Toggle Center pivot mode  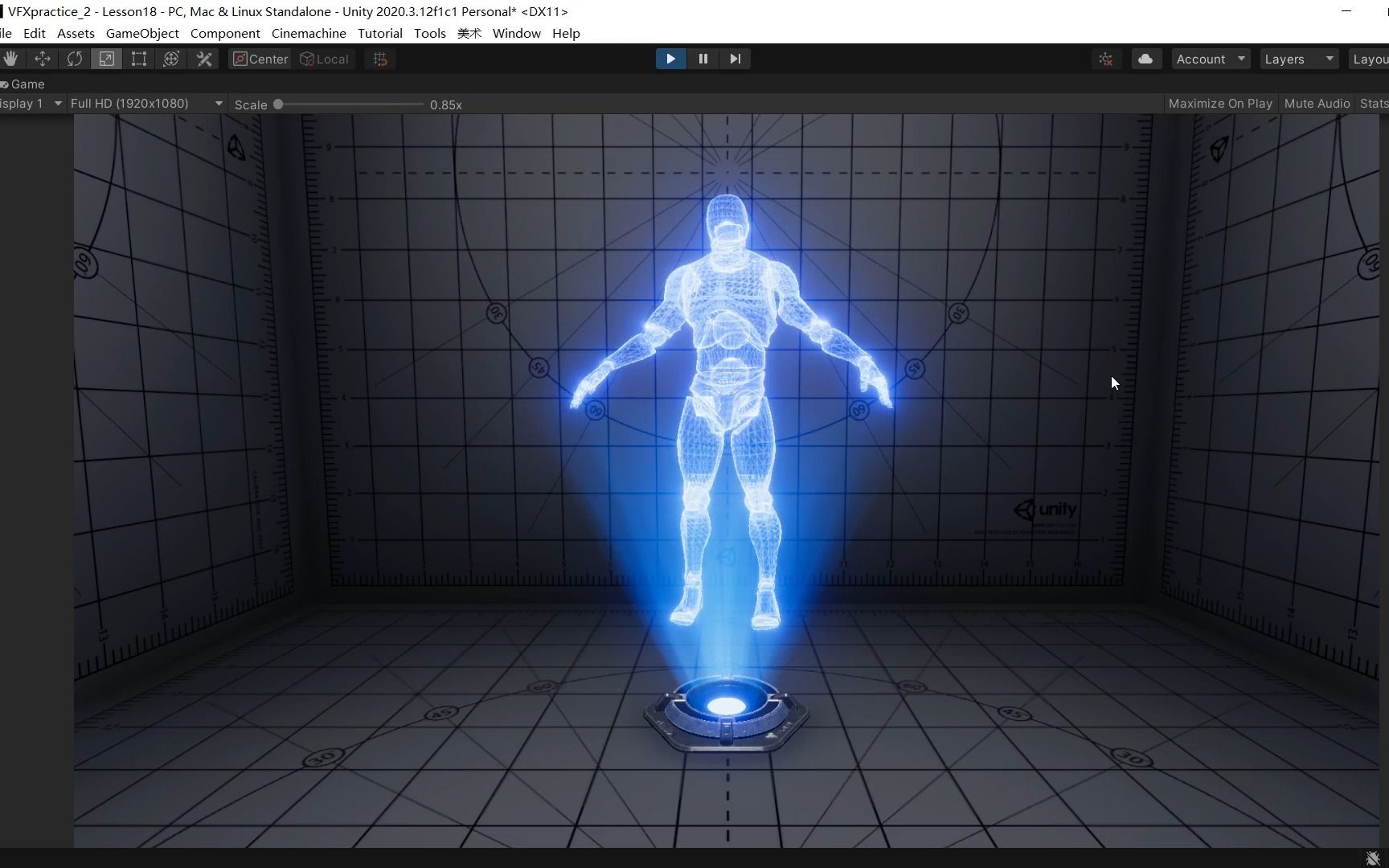260,59
